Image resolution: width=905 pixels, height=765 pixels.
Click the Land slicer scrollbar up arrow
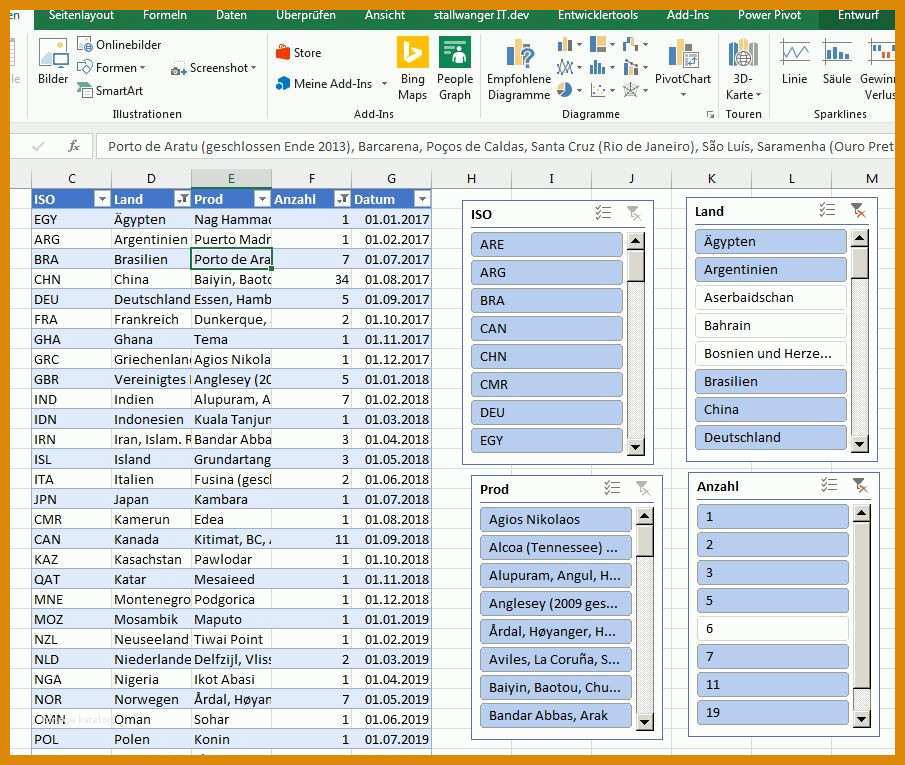pos(859,238)
